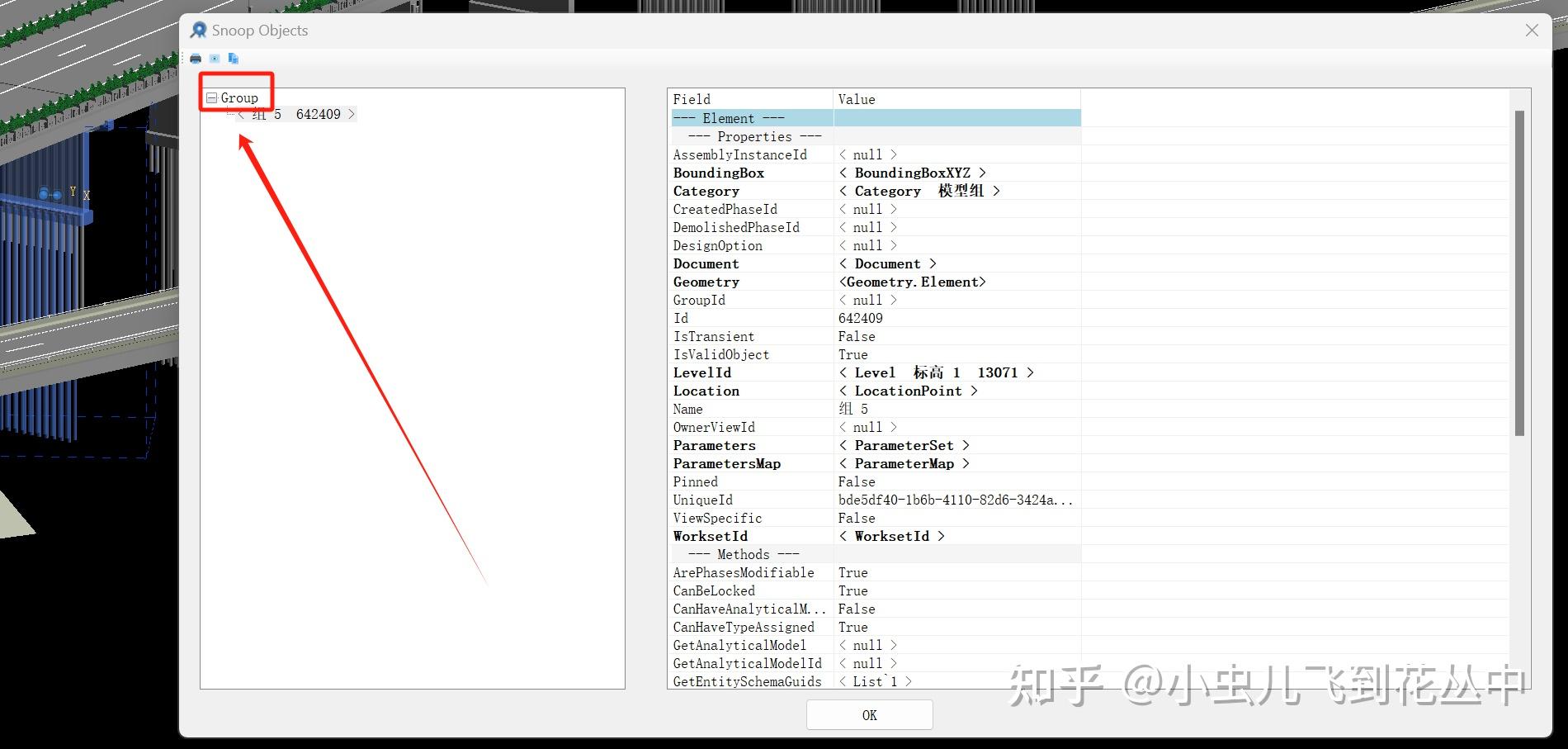The image size is (1568, 749).
Task: Click the vertical scrollbar thumb in property list
Action: 1519,273
